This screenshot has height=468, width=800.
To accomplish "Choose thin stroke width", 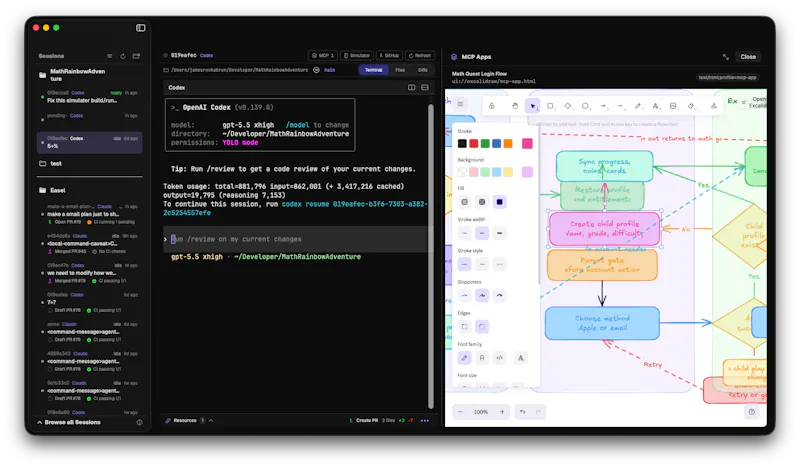I will pos(464,233).
